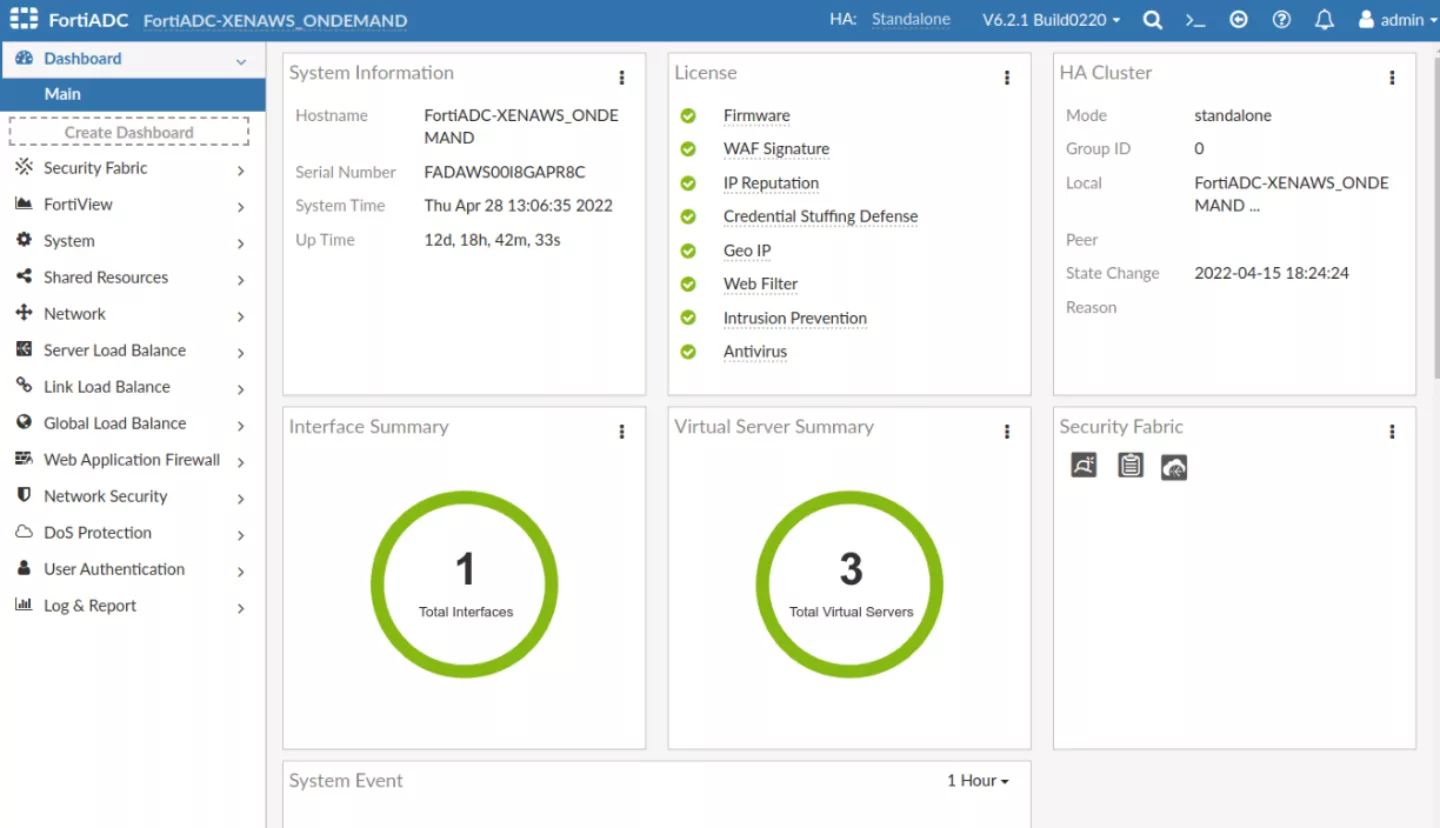Click the Server Load Balance icon
Viewport: 1440px width, 828px height.
24,349
